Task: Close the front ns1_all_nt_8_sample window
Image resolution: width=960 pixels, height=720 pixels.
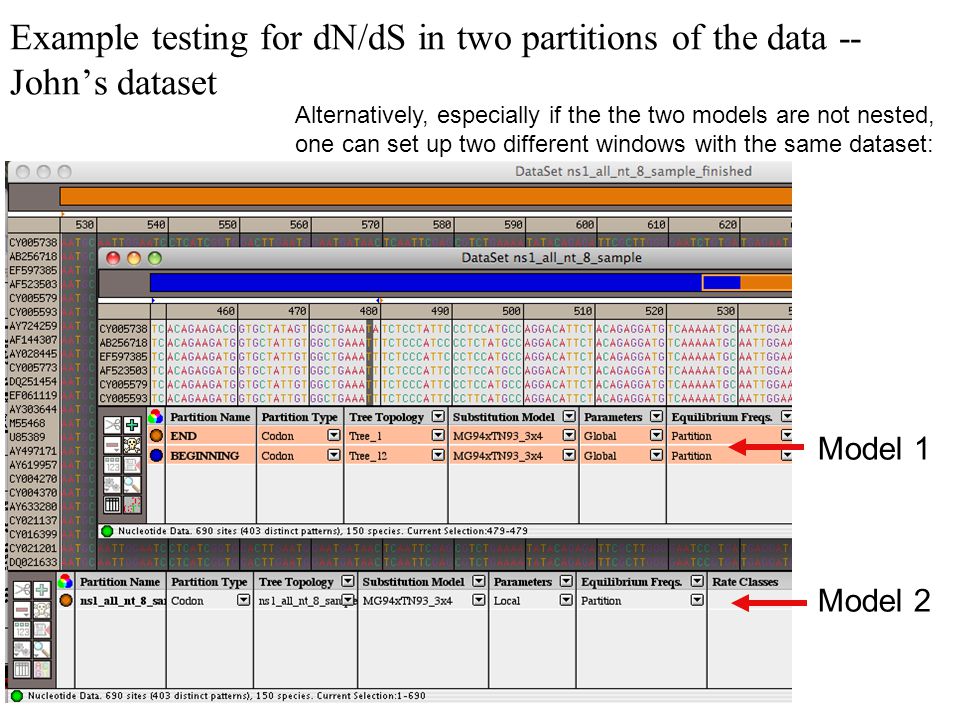Action: point(113,258)
